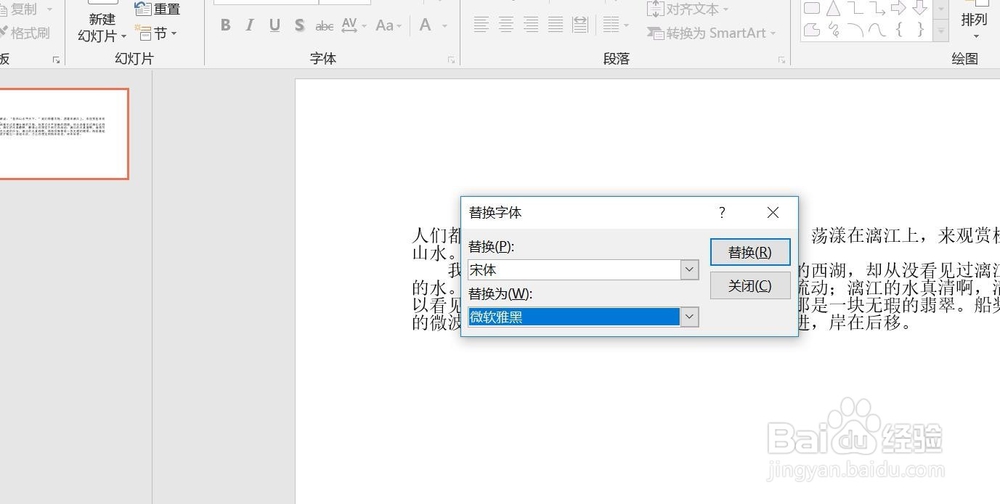
Task: Align text right in paragraph group
Action: coord(531,25)
